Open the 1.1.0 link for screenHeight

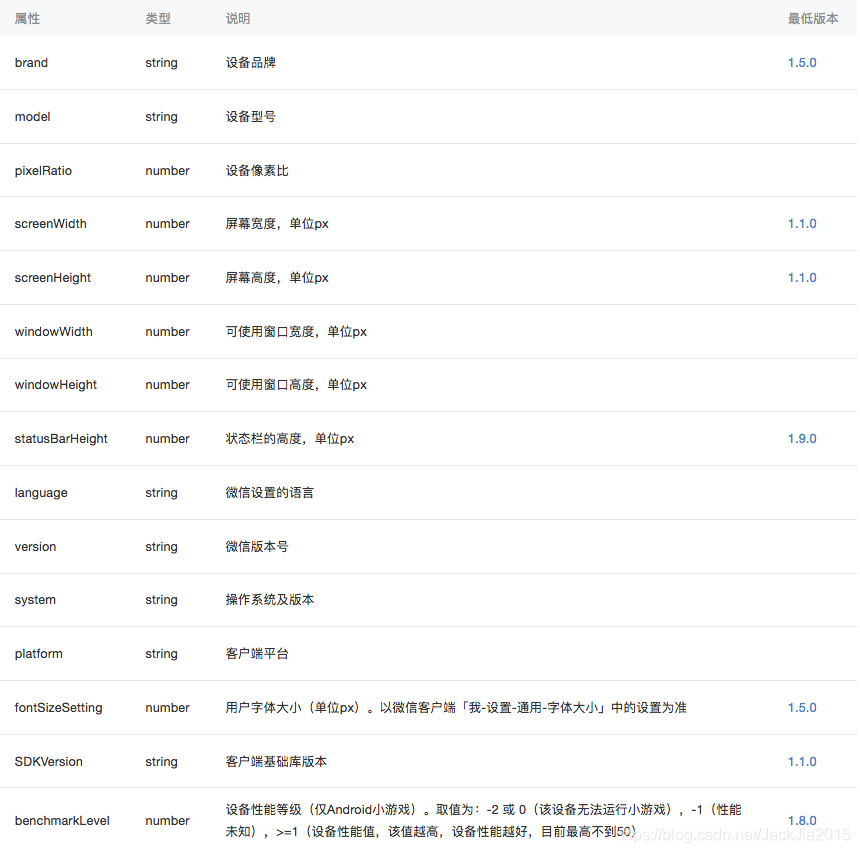(801, 277)
